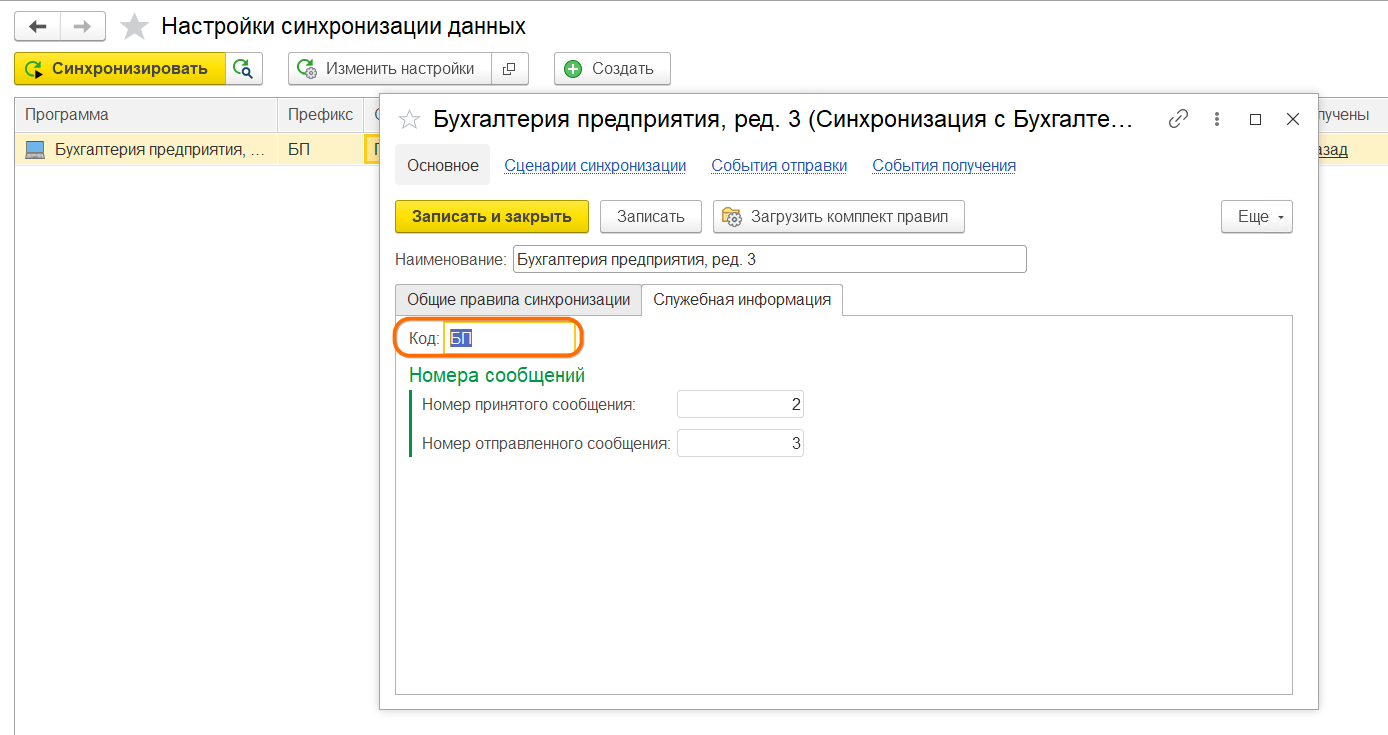Open Сценарии синхронизации link
This screenshot has width=1388, height=735.
pos(595,166)
